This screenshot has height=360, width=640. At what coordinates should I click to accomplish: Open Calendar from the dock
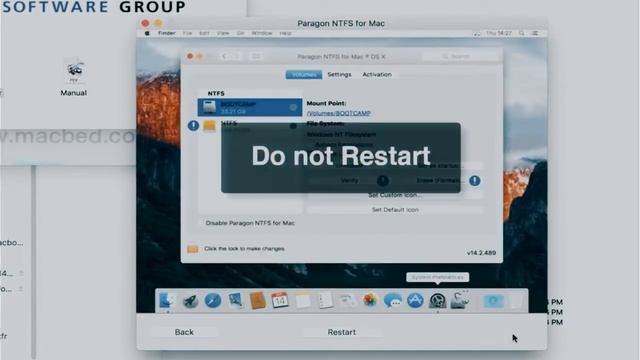point(280,300)
